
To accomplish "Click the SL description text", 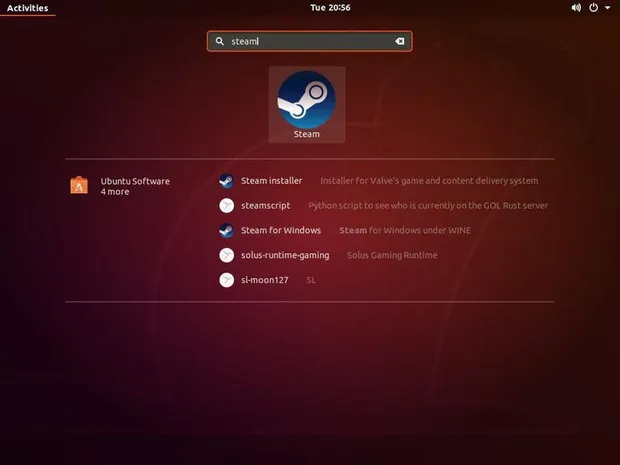I will pos(311,280).
